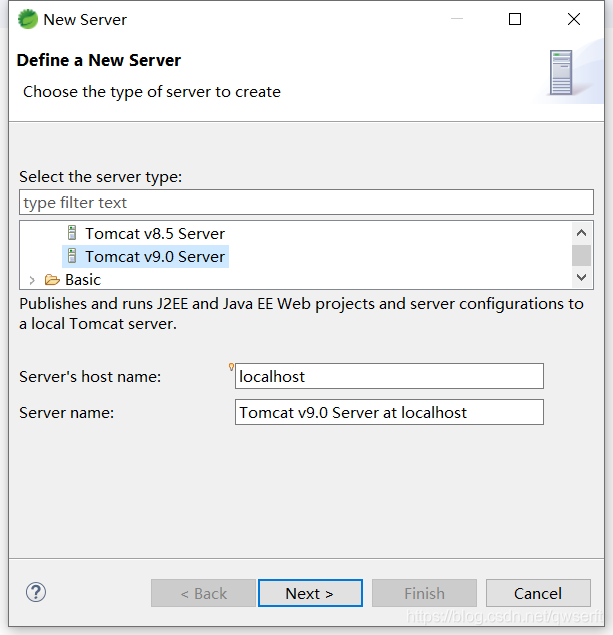The height and width of the screenshot is (635, 613).
Task: Click the Tomcat v8.5 Server icon
Action: click(x=72, y=233)
